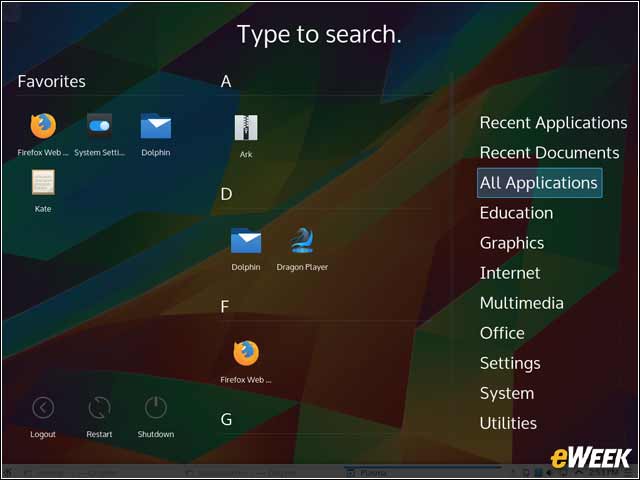
Task: Open Ark archive tool under A
Action: click(246, 136)
